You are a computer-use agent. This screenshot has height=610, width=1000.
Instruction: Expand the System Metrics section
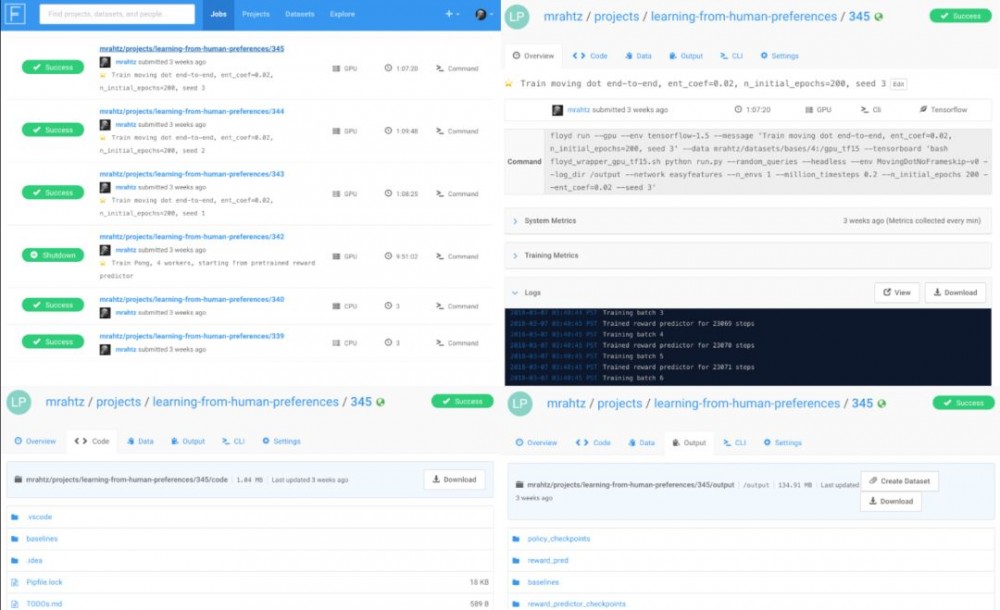747,221
